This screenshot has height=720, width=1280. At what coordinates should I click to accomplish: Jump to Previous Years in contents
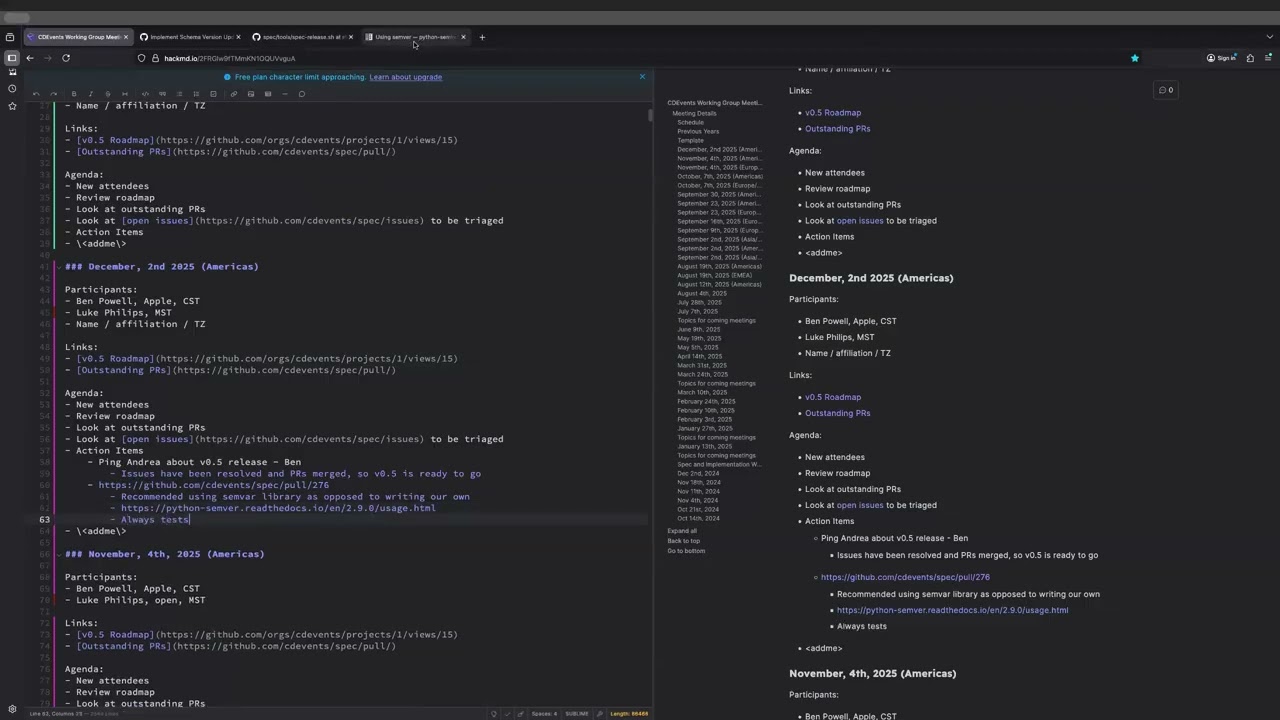click(x=698, y=131)
